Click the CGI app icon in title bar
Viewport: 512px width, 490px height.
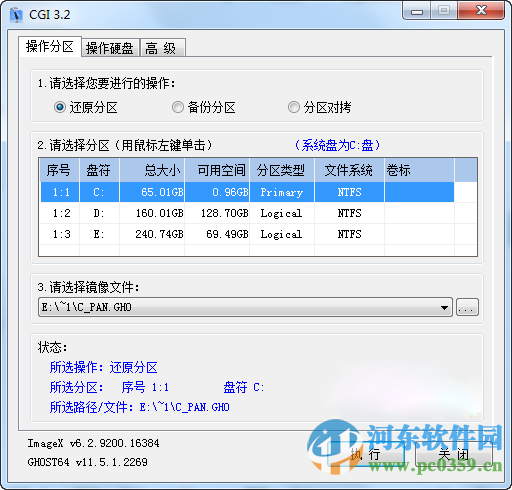(x=16, y=15)
